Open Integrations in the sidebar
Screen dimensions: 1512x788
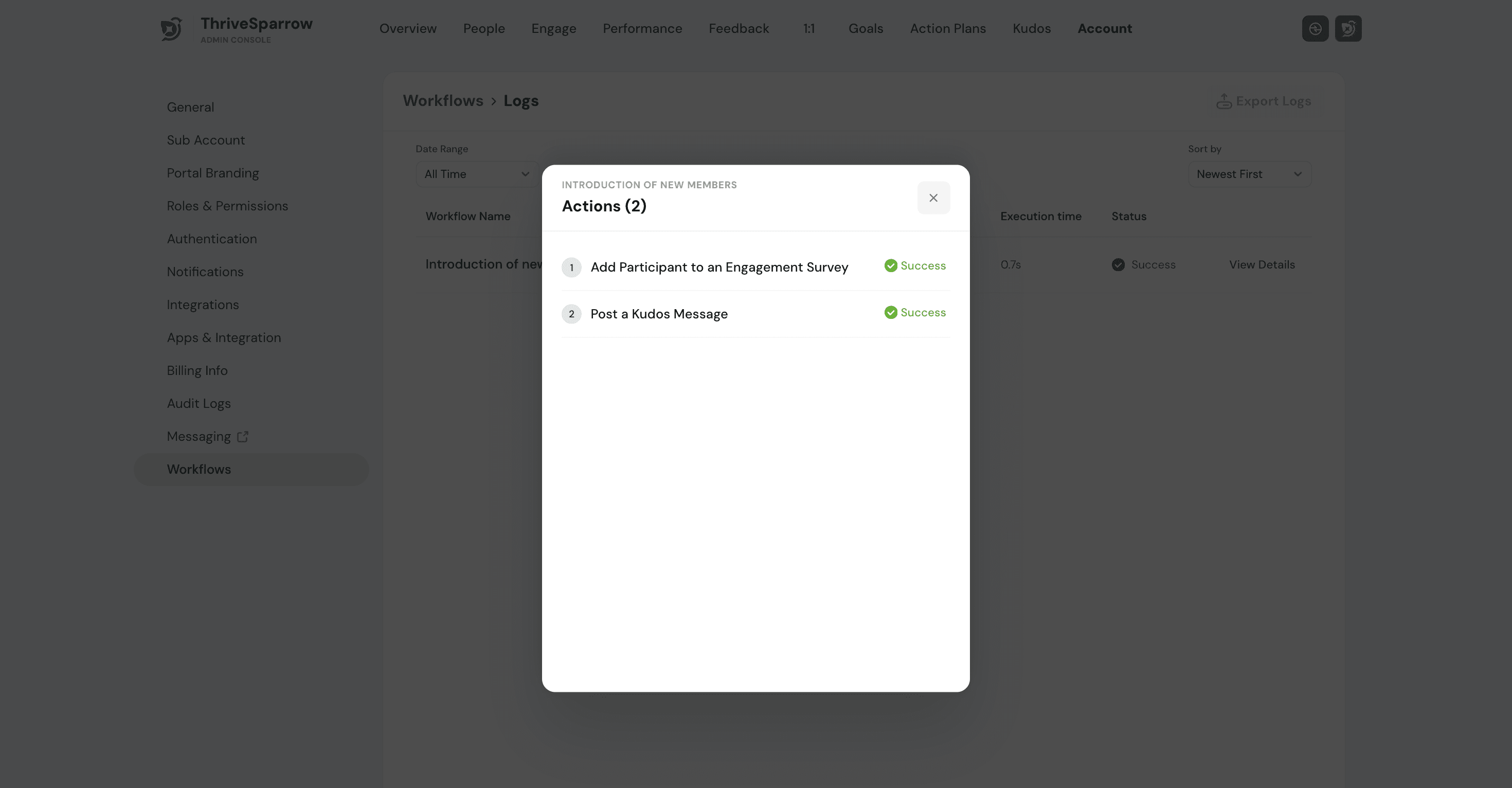(x=203, y=304)
